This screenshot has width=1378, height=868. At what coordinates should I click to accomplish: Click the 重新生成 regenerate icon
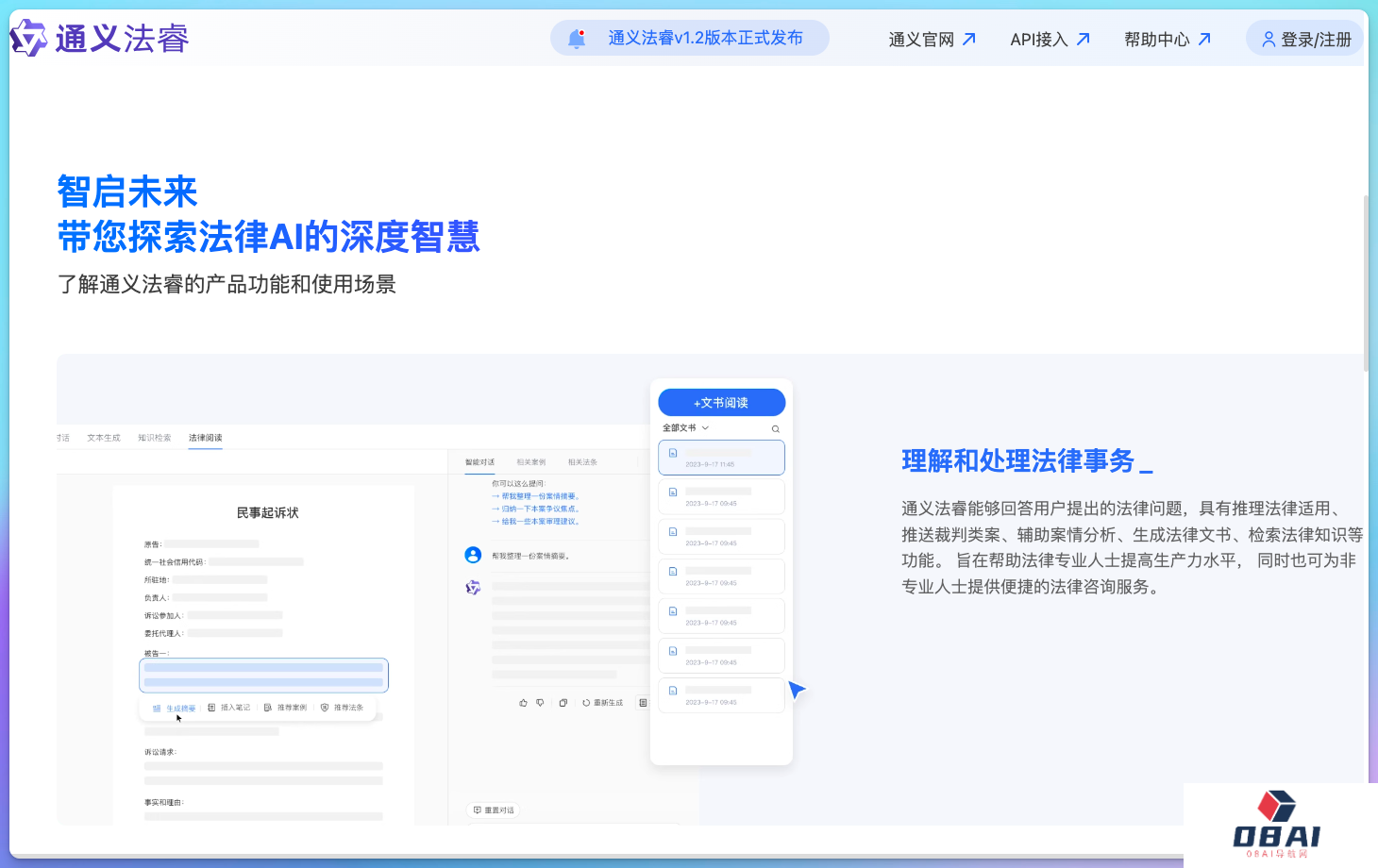[586, 703]
